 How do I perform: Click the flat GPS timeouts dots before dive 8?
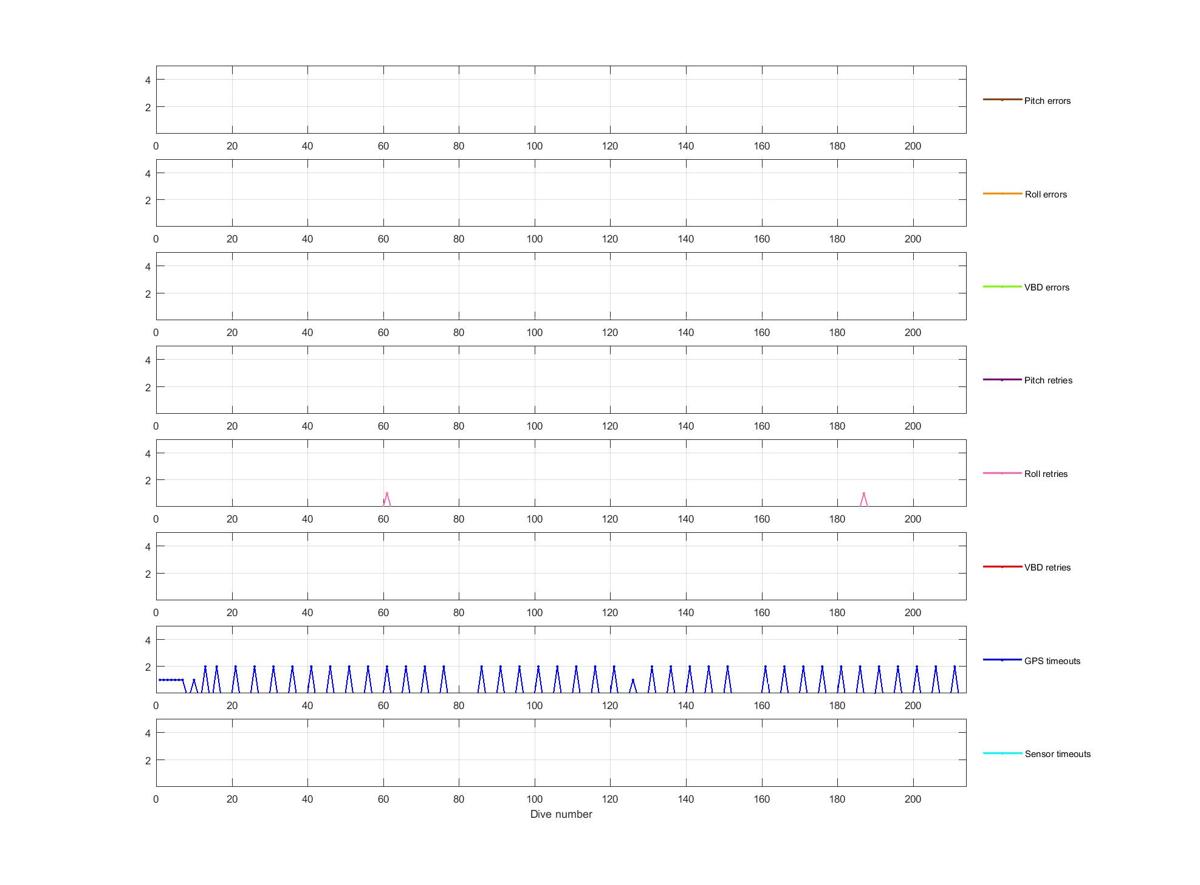(171, 680)
